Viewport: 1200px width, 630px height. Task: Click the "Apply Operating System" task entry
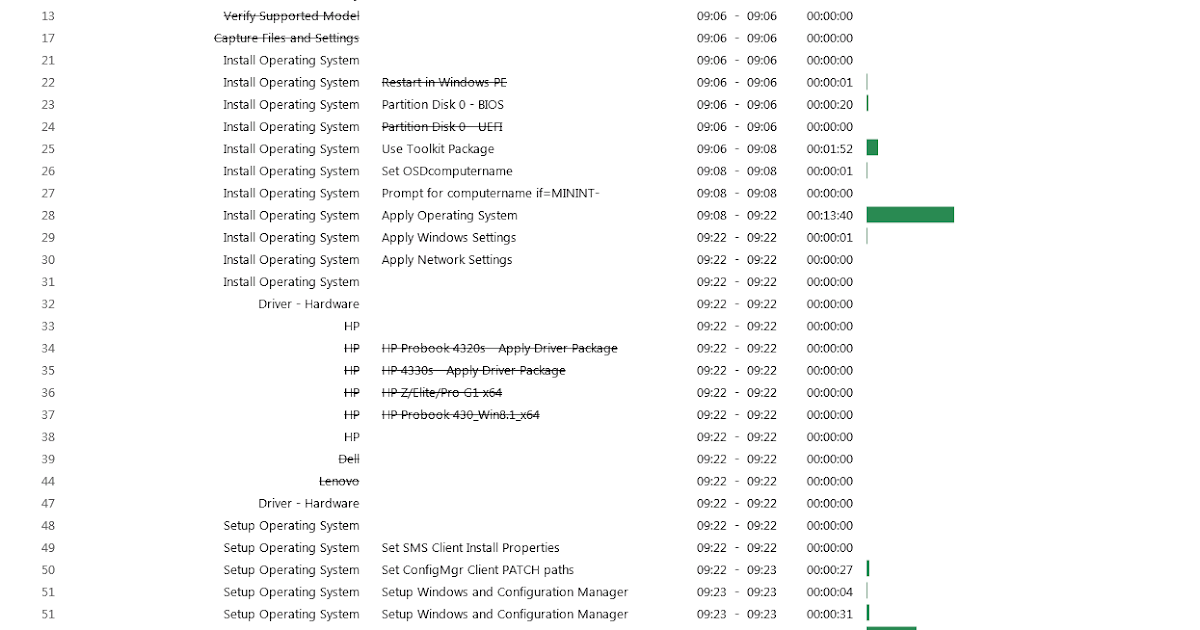(x=448, y=215)
